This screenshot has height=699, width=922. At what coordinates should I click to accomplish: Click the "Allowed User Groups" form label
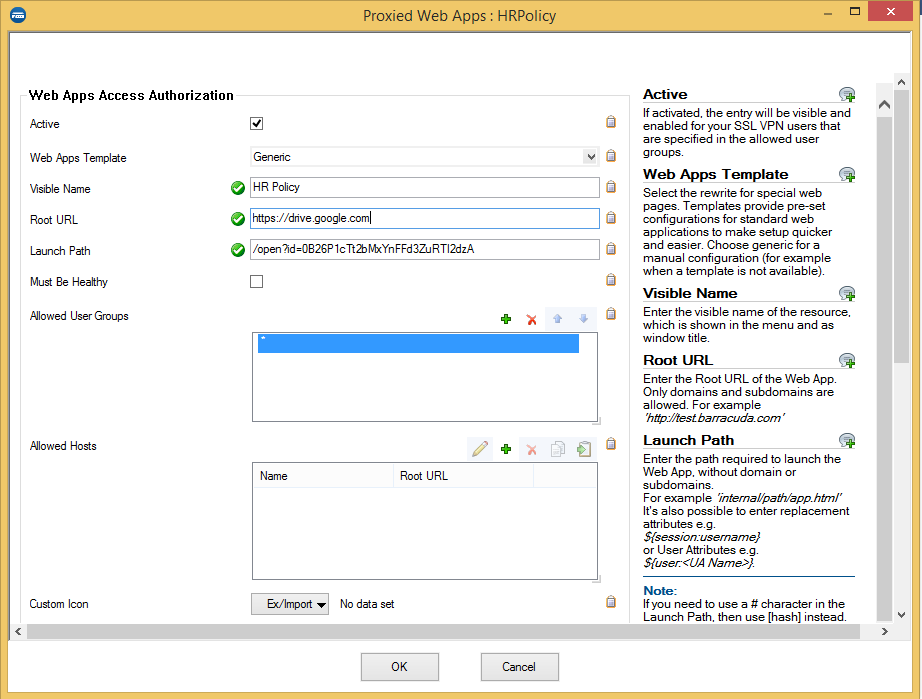coord(79,316)
